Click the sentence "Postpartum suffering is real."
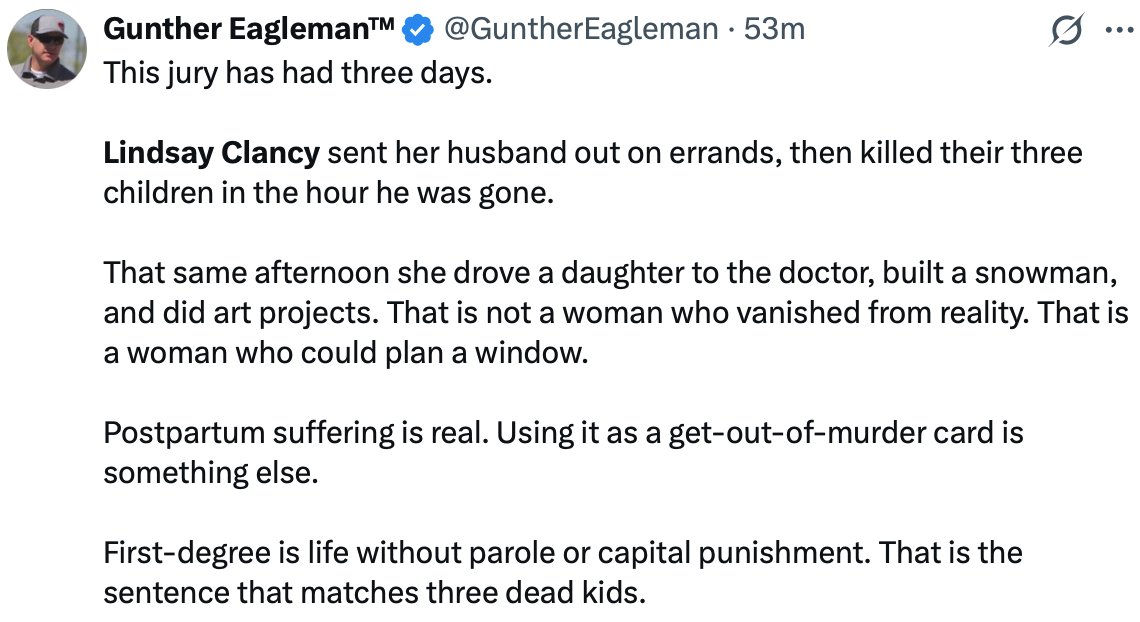1140x622 pixels. 297,433
